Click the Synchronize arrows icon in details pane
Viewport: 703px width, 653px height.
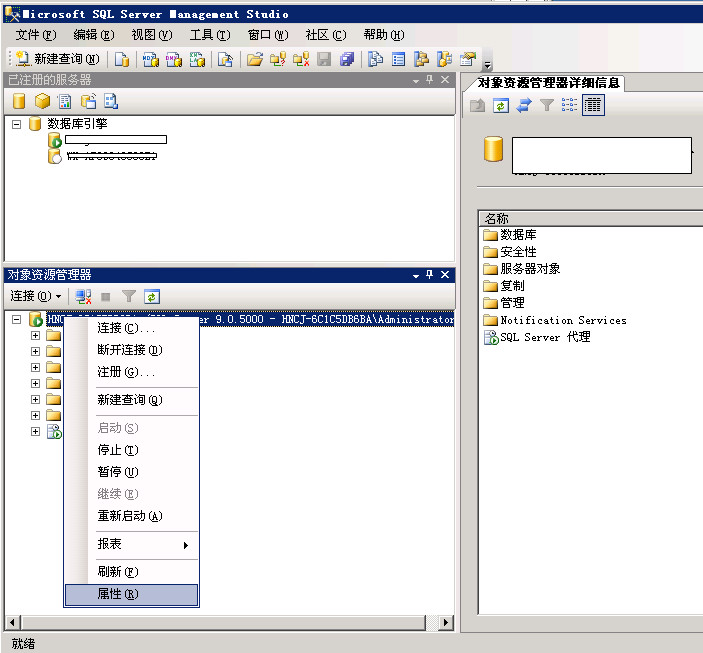(x=524, y=105)
